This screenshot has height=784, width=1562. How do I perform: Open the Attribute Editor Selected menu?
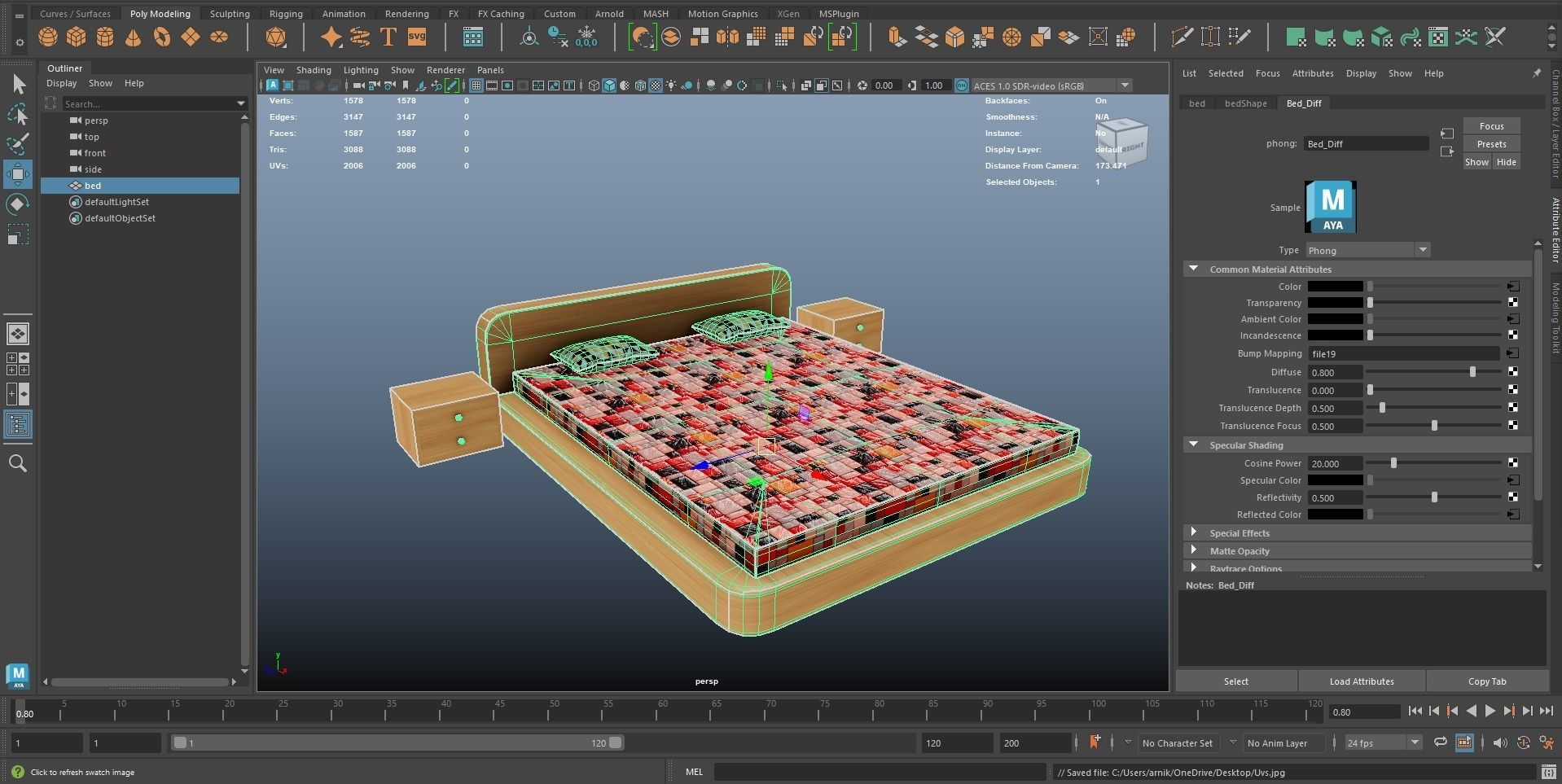click(1226, 73)
